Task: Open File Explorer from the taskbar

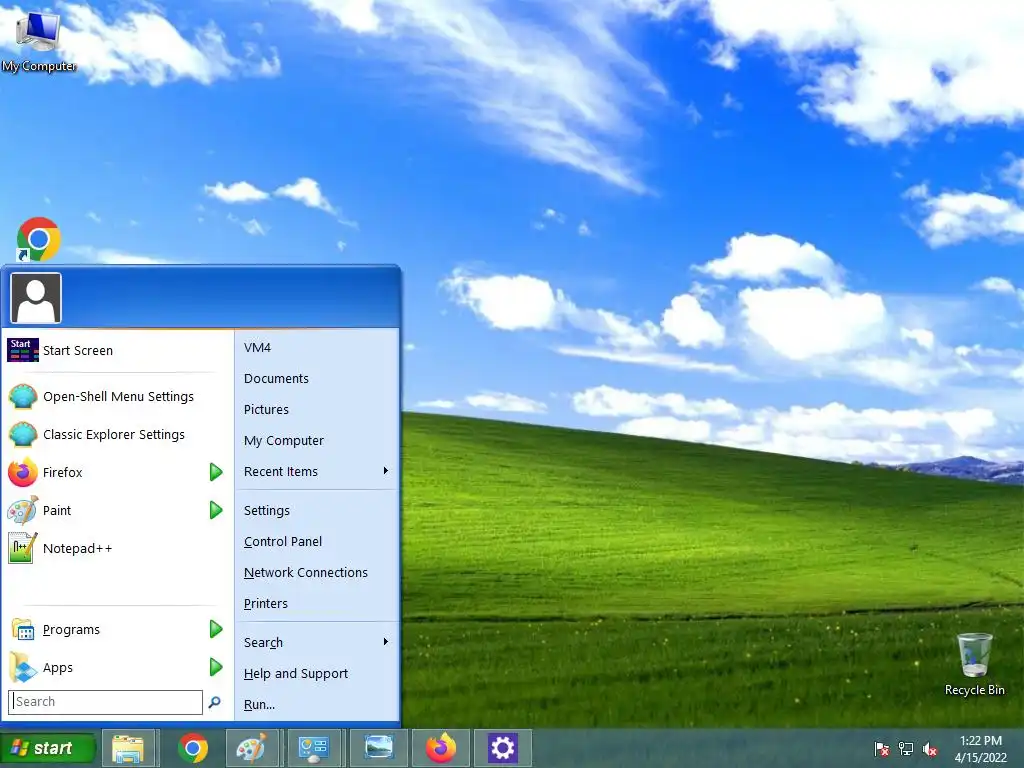Action: pos(128,748)
